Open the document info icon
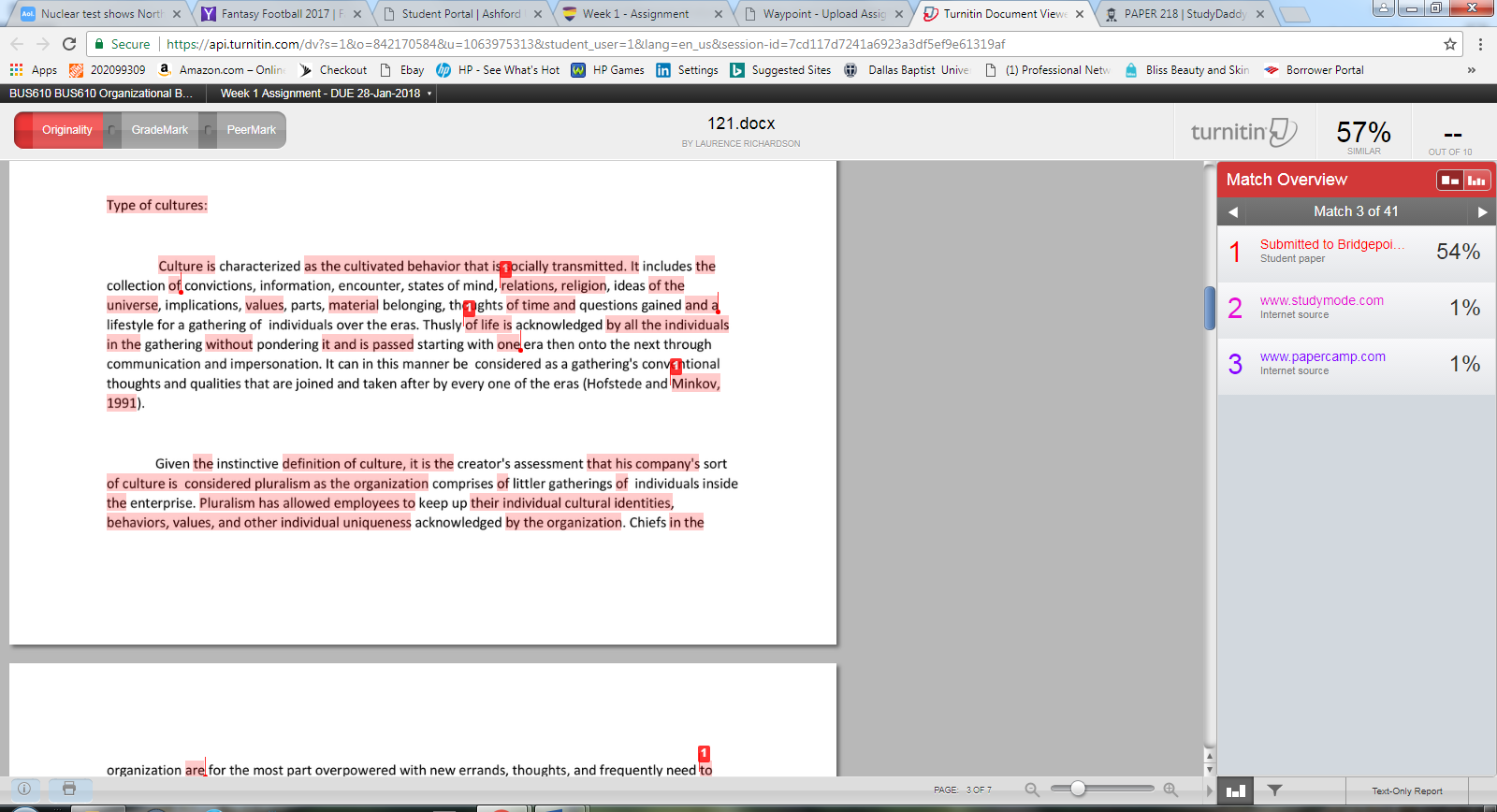This screenshot has width=1497, height=812. (24, 789)
